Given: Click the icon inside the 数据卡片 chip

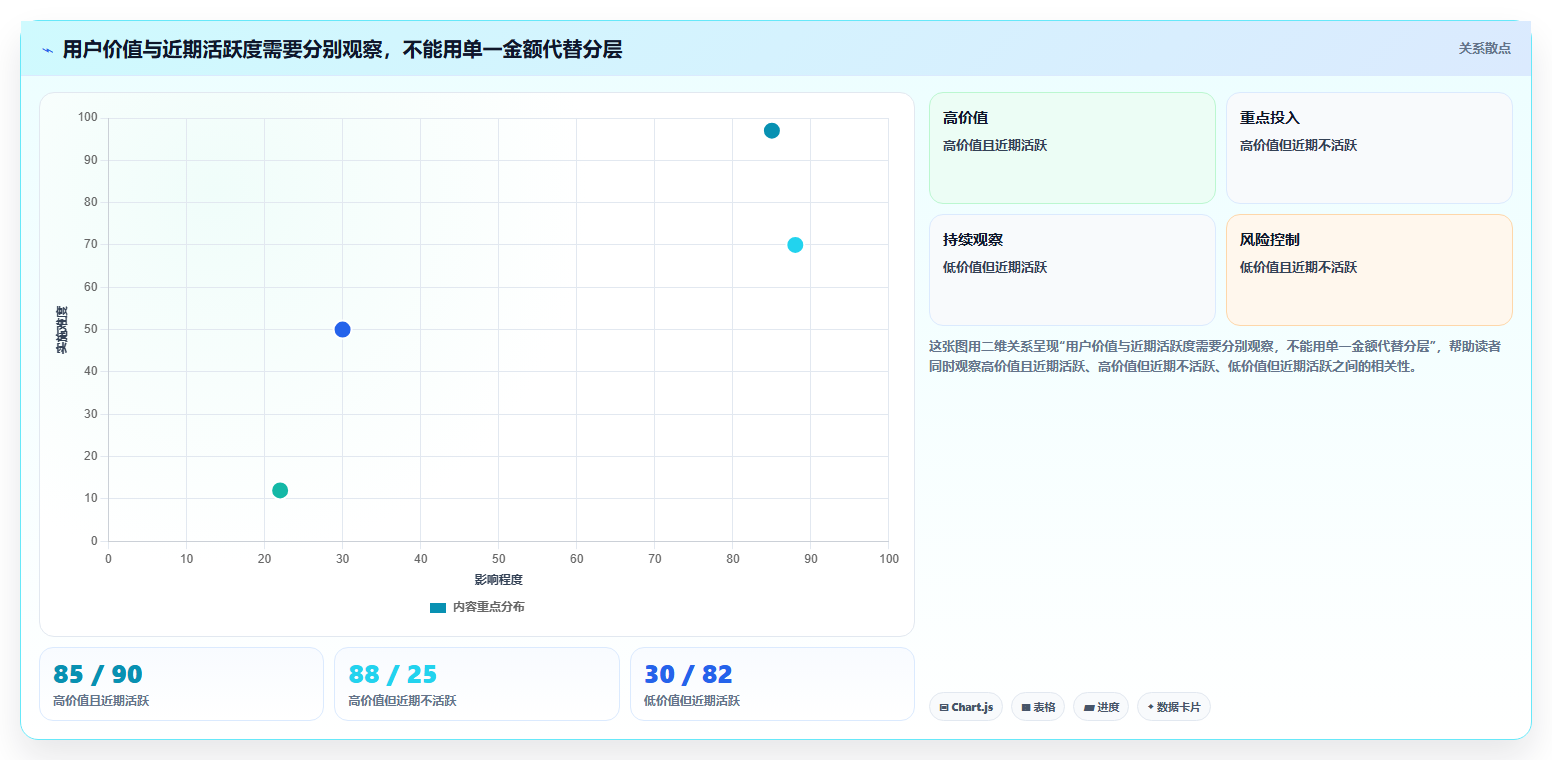Looking at the screenshot, I should [1150, 707].
